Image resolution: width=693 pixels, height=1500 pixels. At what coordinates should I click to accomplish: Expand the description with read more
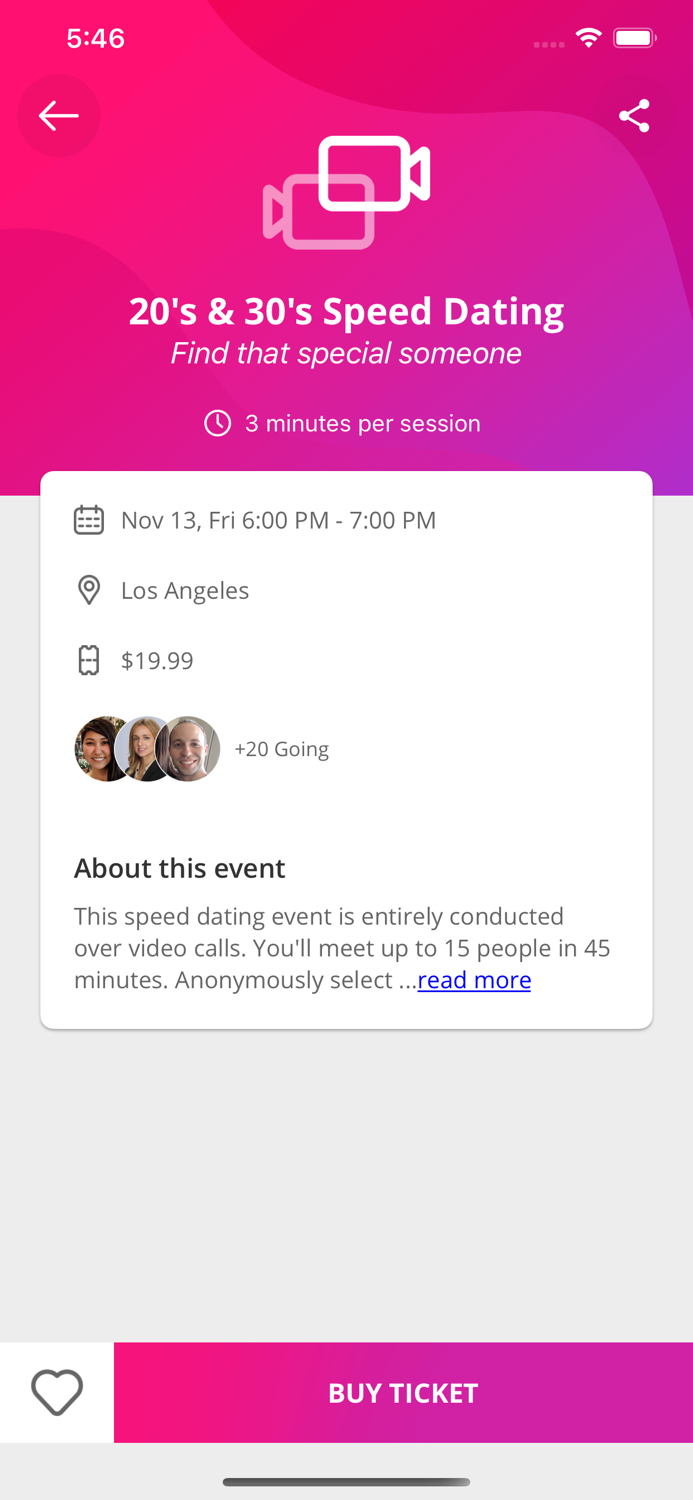tap(473, 980)
